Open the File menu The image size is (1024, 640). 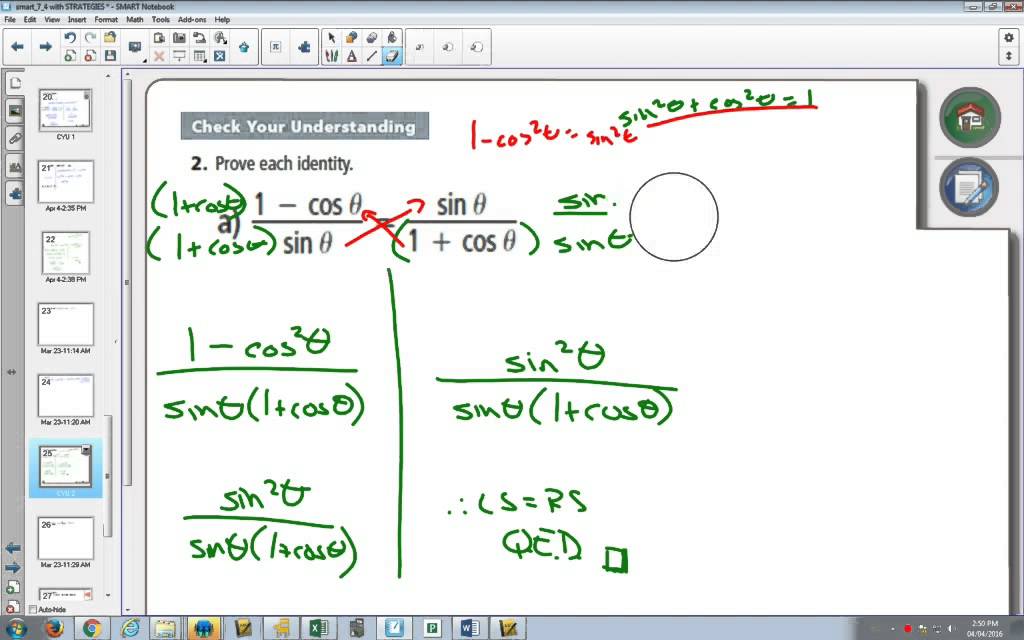10,20
